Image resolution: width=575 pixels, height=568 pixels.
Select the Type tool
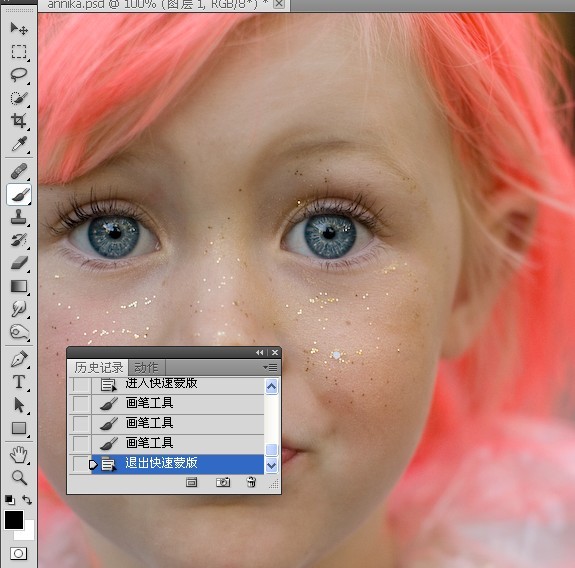click(19, 382)
